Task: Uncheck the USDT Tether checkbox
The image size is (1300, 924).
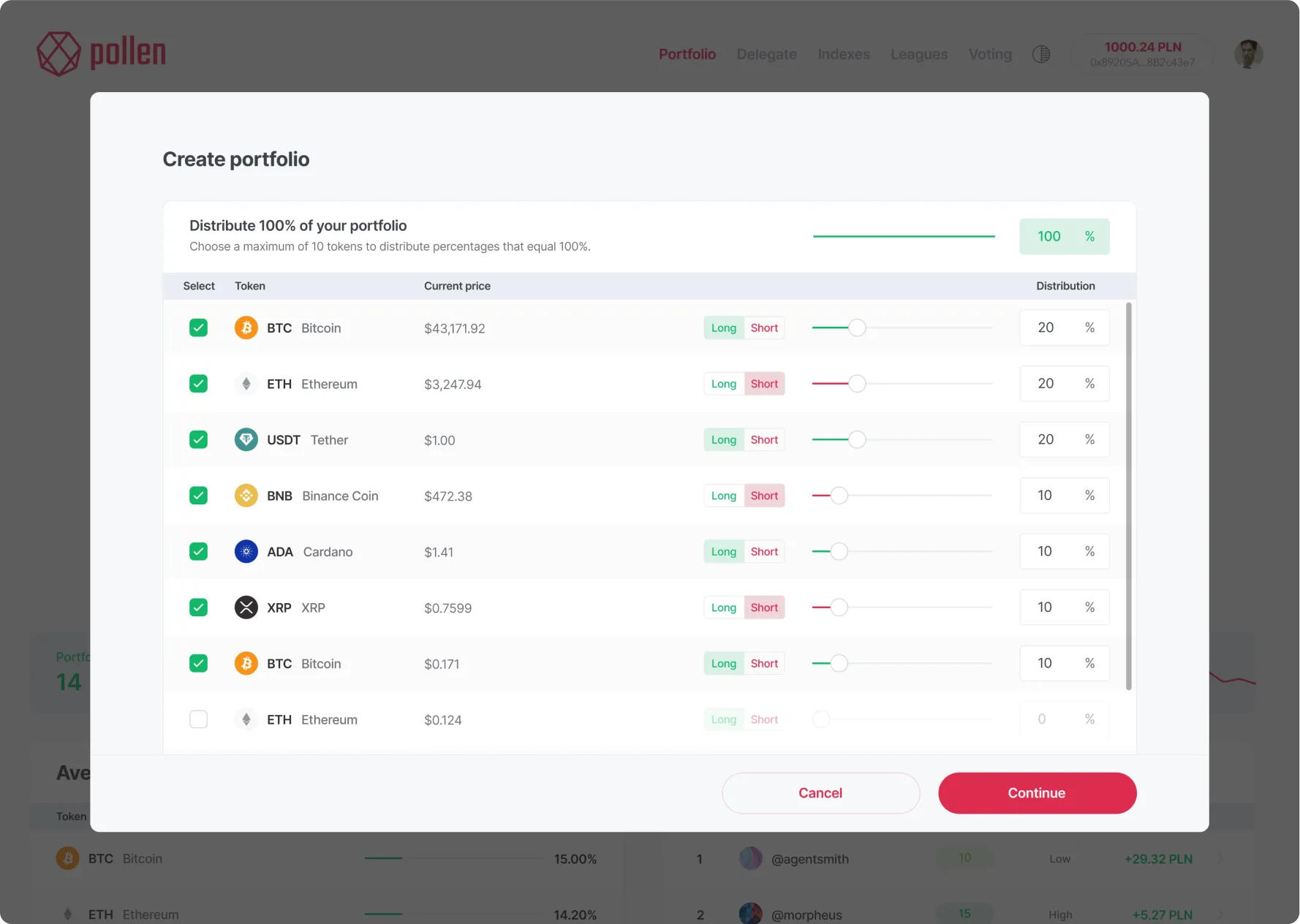Action: pyautogui.click(x=198, y=439)
